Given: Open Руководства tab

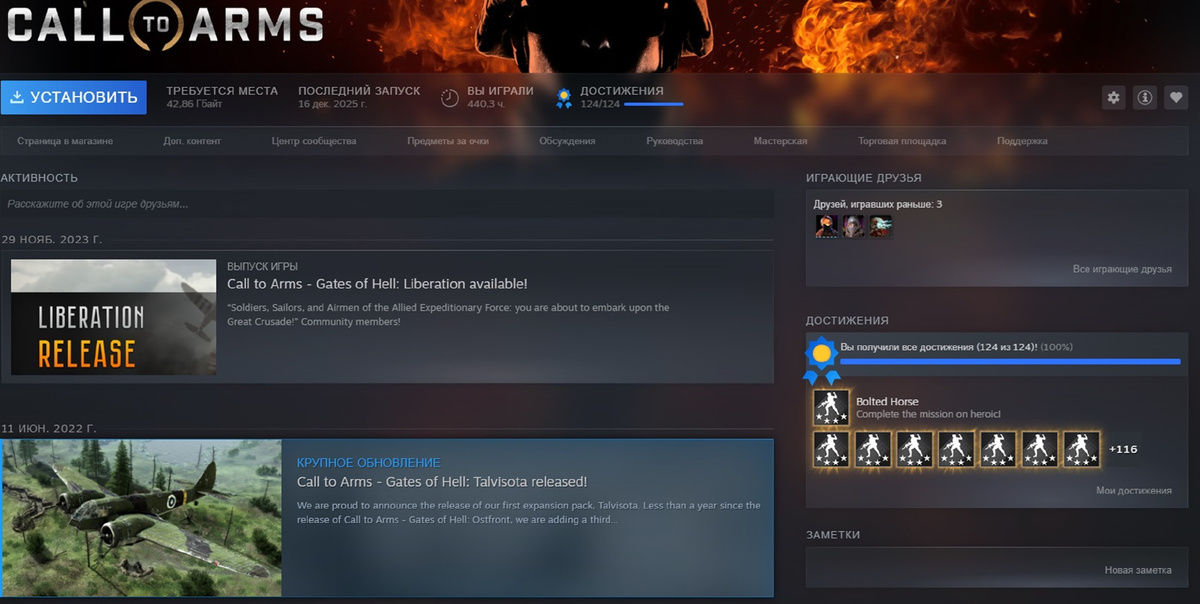Looking at the screenshot, I should (675, 141).
